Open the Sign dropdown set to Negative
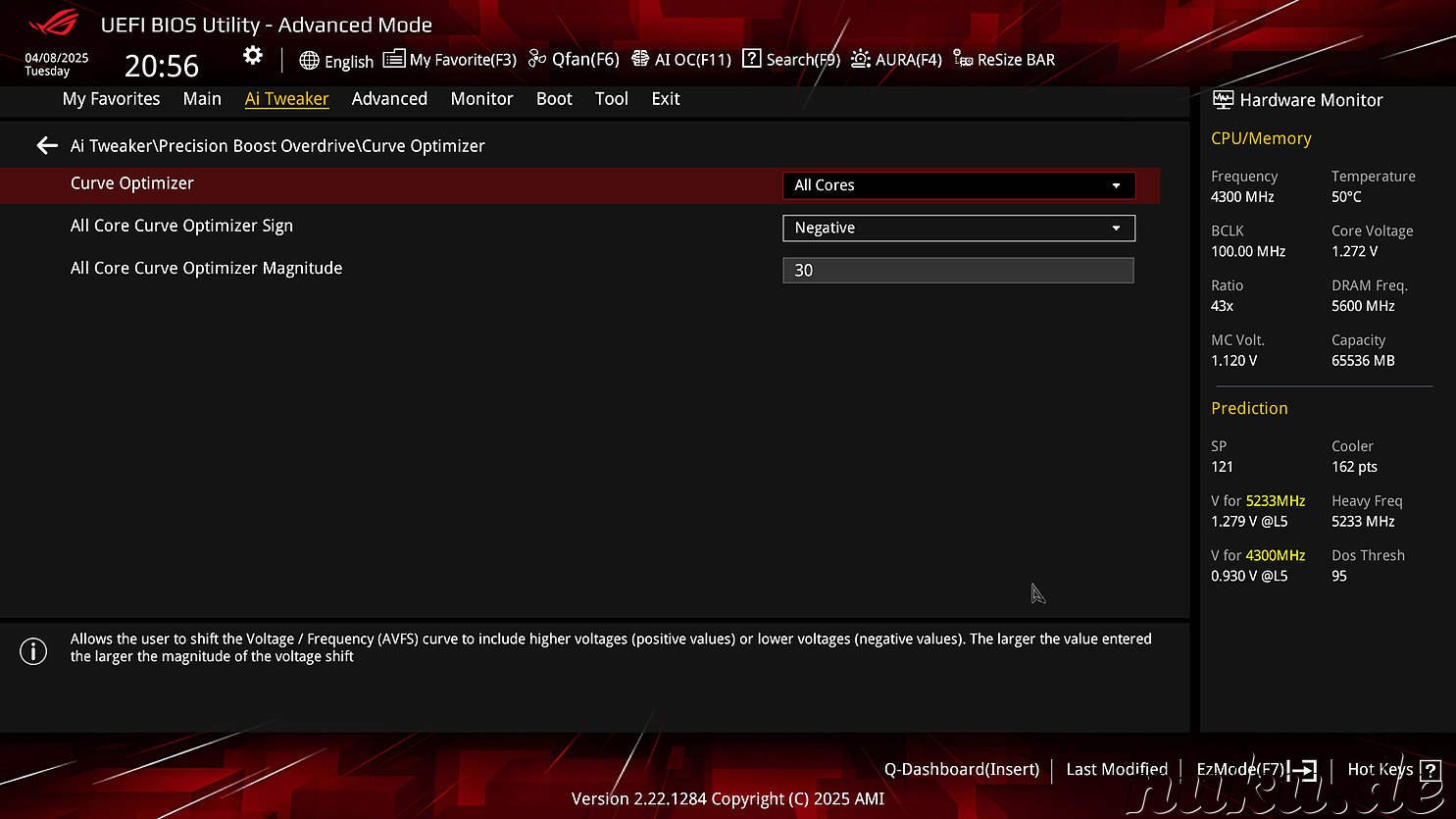 (x=959, y=228)
